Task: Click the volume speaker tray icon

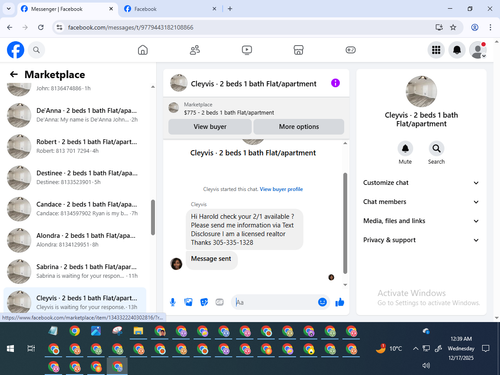Action: pos(426,365)
